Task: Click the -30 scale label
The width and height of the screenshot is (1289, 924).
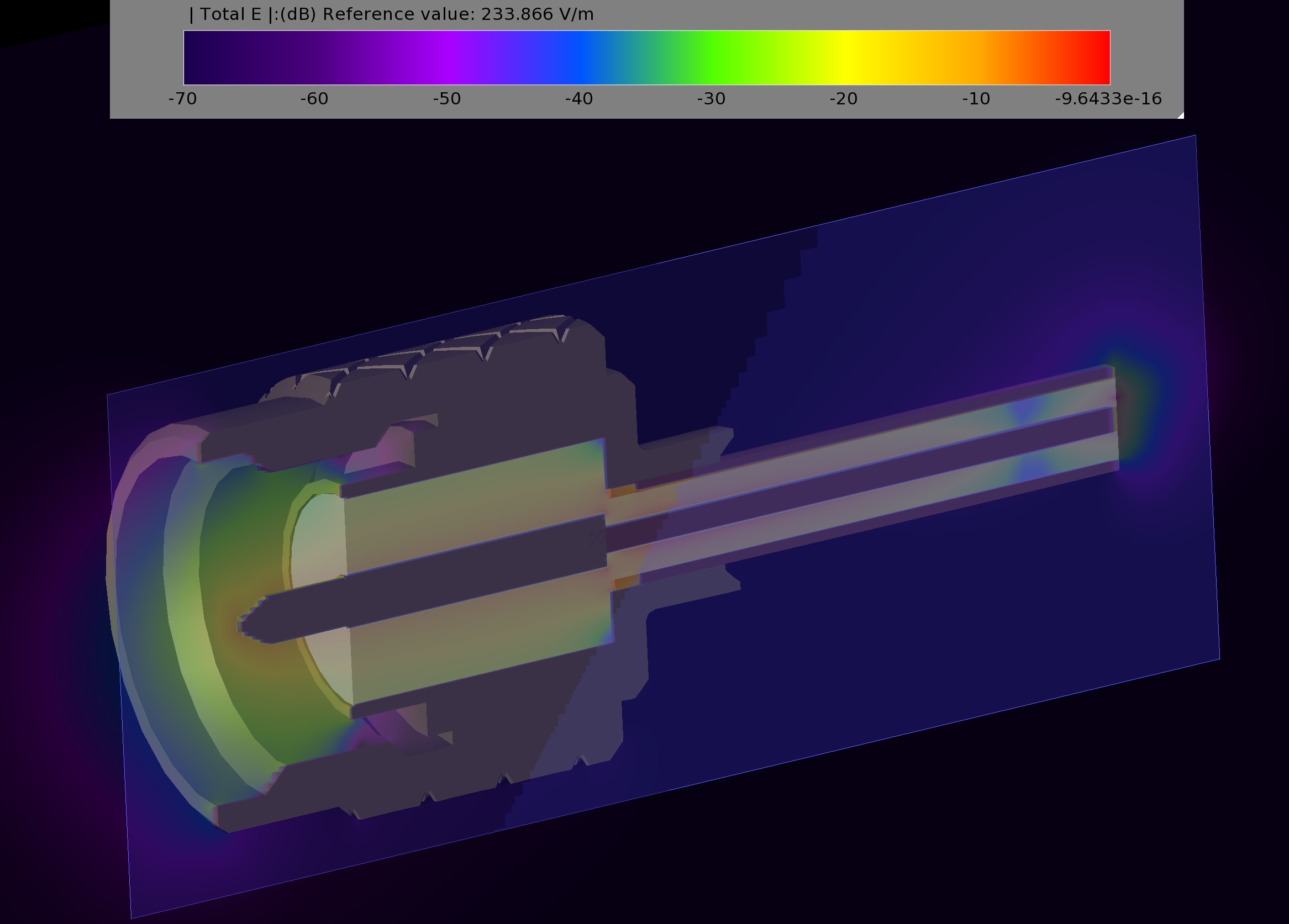Action: [x=712, y=99]
